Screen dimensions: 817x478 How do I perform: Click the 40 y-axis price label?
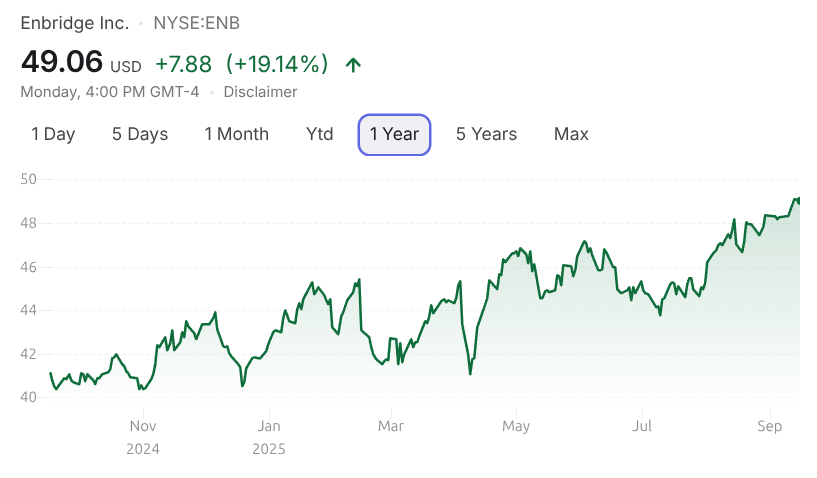[x=29, y=397]
